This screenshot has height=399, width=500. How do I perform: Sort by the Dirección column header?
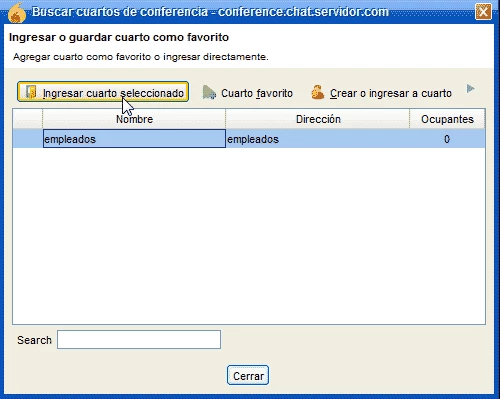pyautogui.click(x=318, y=119)
